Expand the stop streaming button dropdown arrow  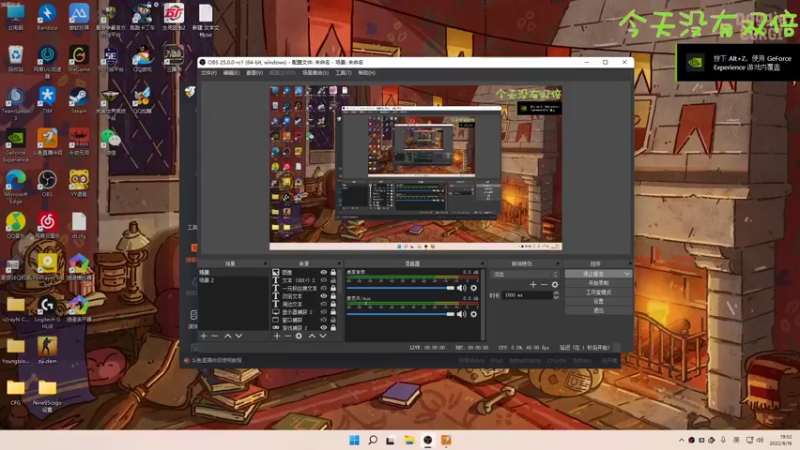pyautogui.click(x=627, y=274)
